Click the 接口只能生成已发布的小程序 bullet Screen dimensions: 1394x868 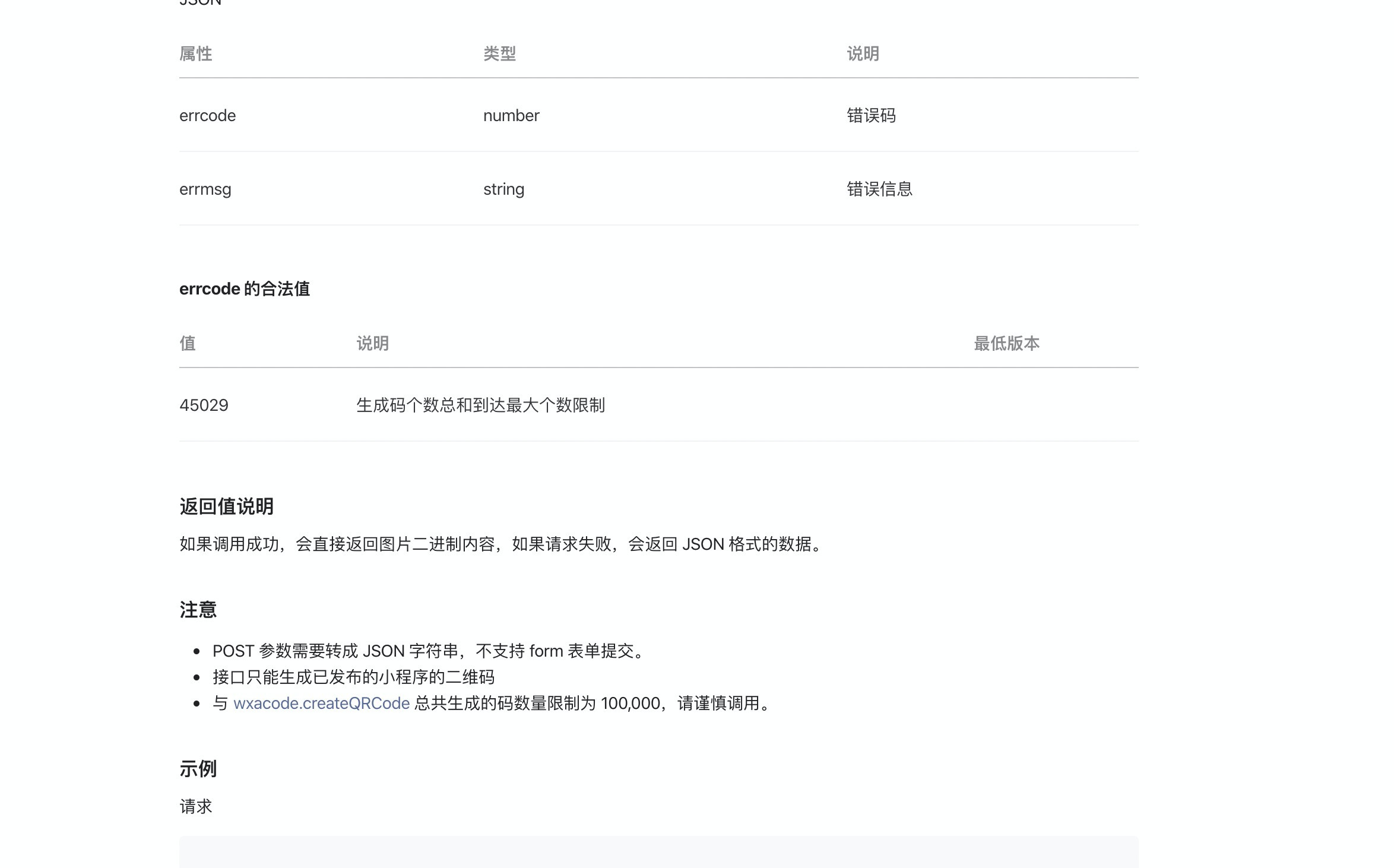tap(353, 677)
